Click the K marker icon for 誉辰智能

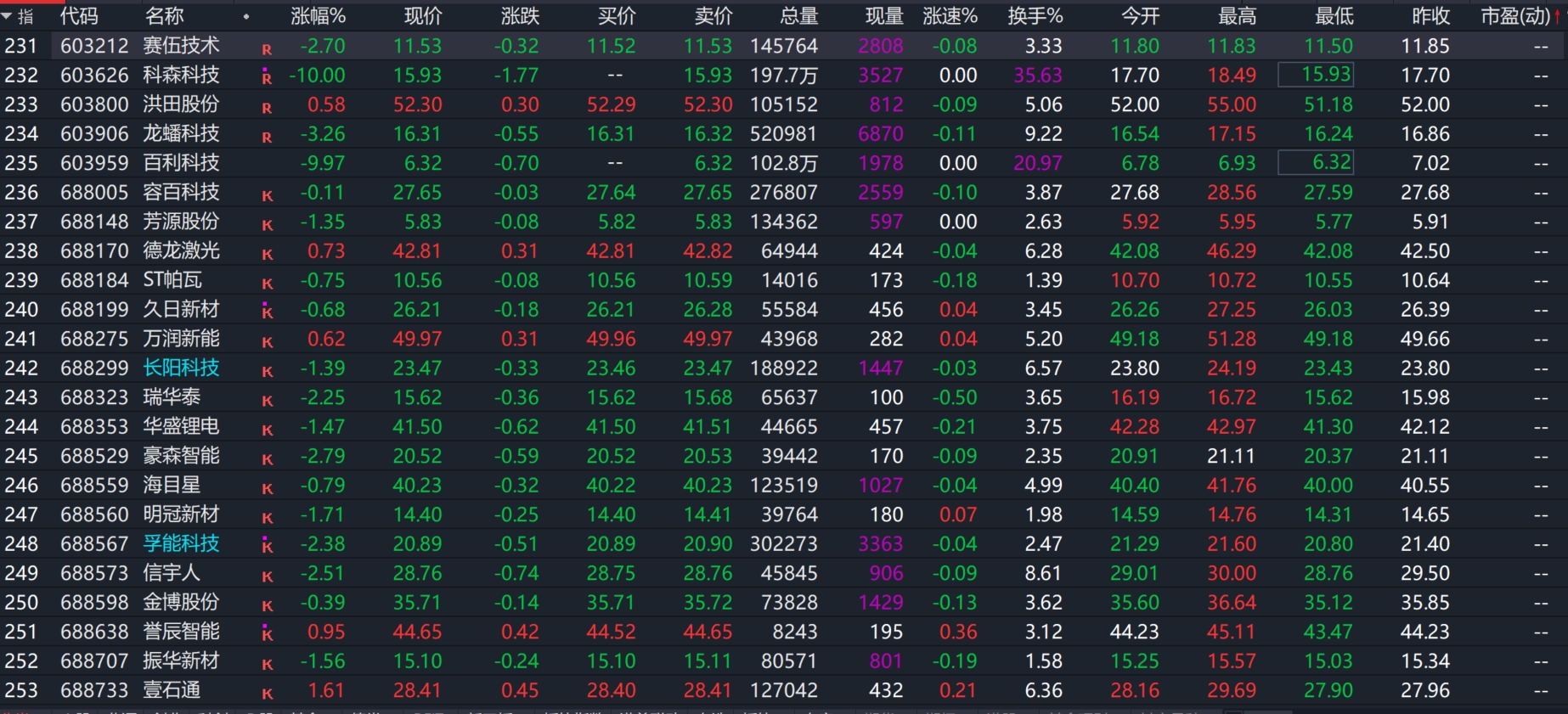[267, 632]
